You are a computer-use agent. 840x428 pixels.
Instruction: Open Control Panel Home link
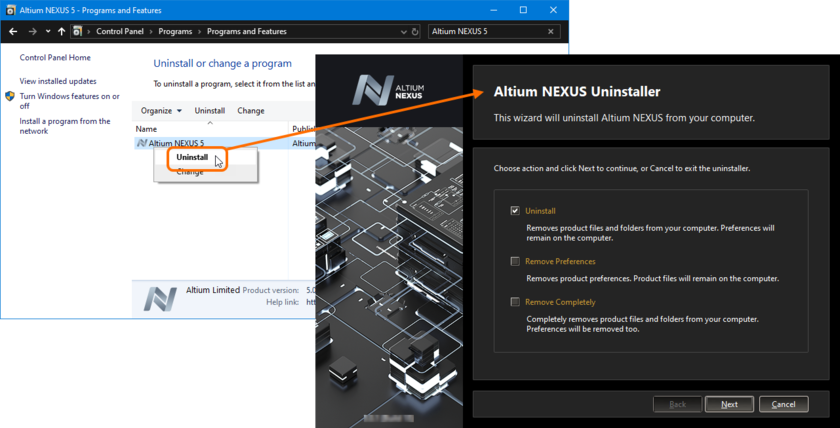pyautogui.click(x=55, y=58)
